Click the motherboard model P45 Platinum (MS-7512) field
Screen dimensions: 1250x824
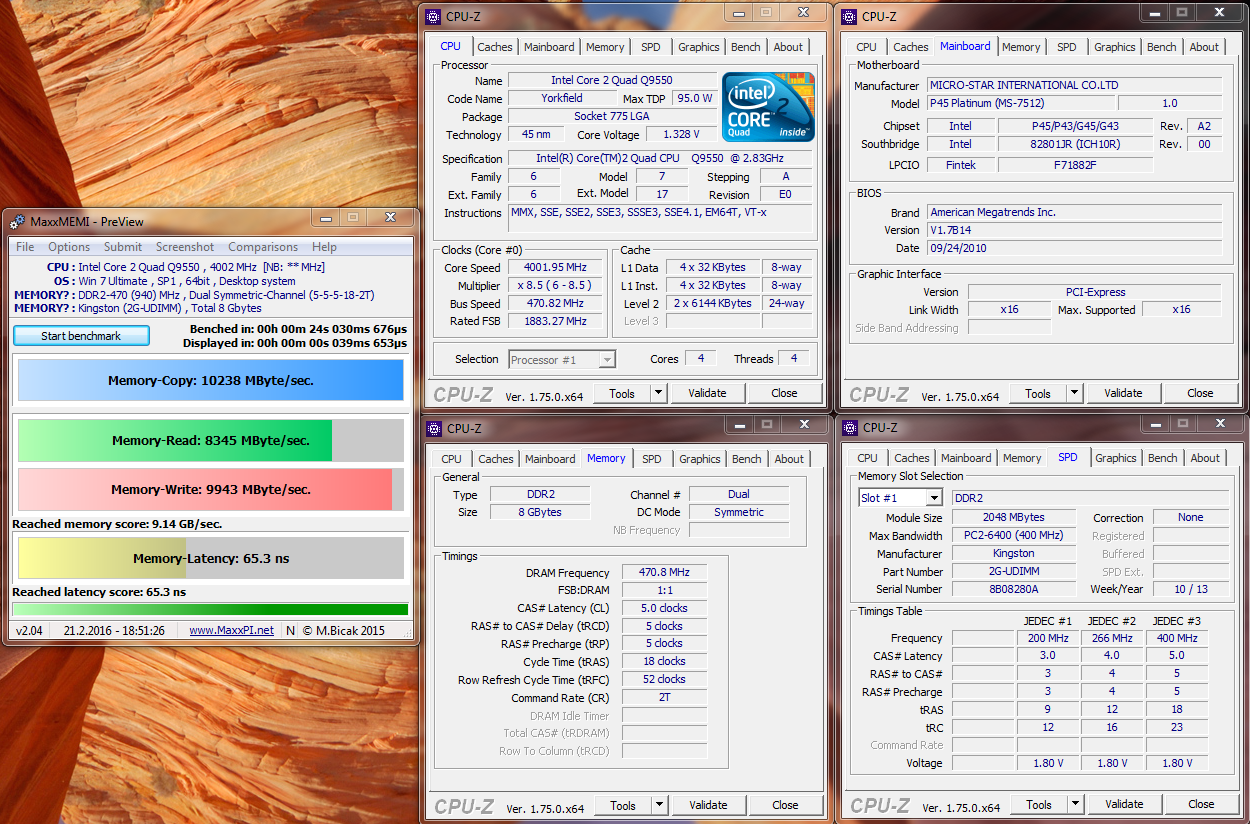pos(1020,103)
